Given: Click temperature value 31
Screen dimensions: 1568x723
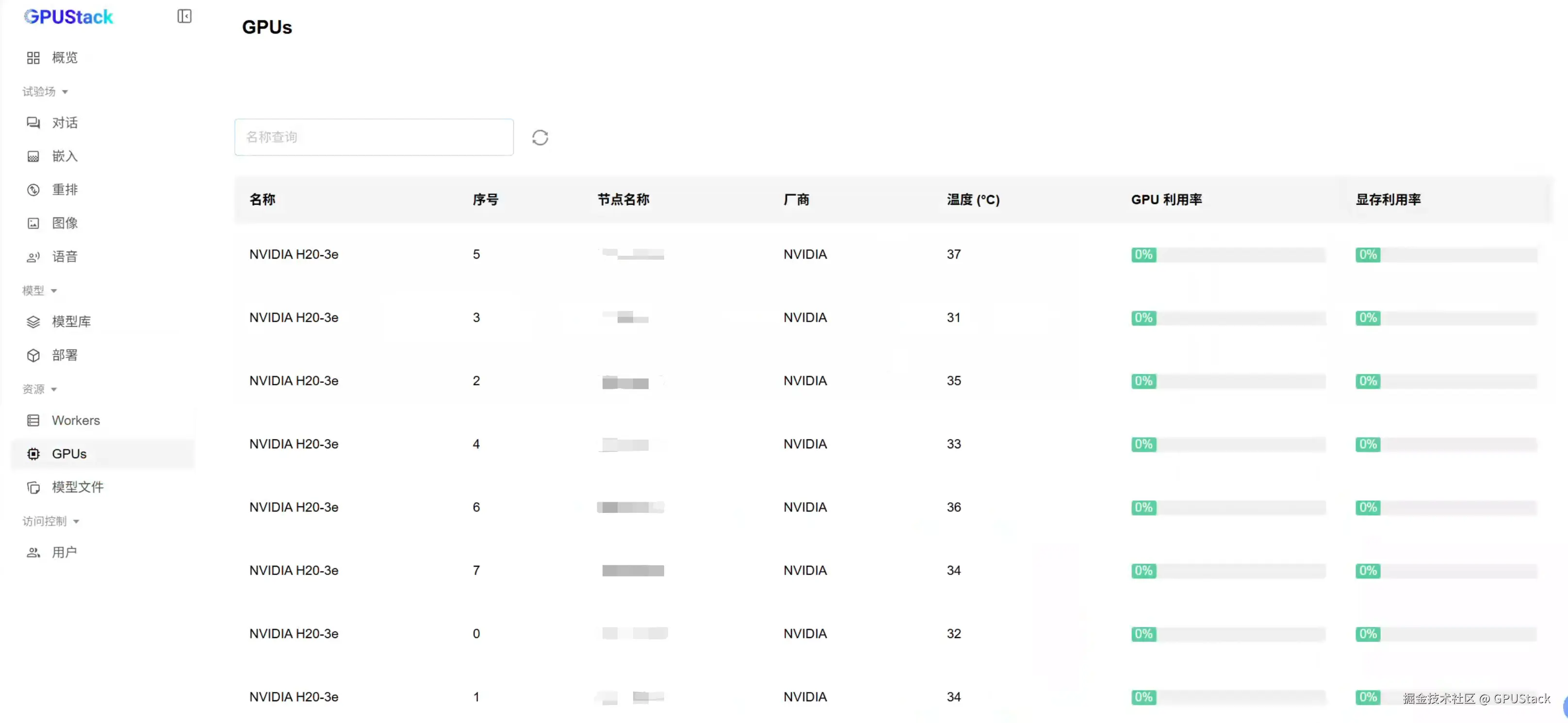Looking at the screenshot, I should [954, 318].
